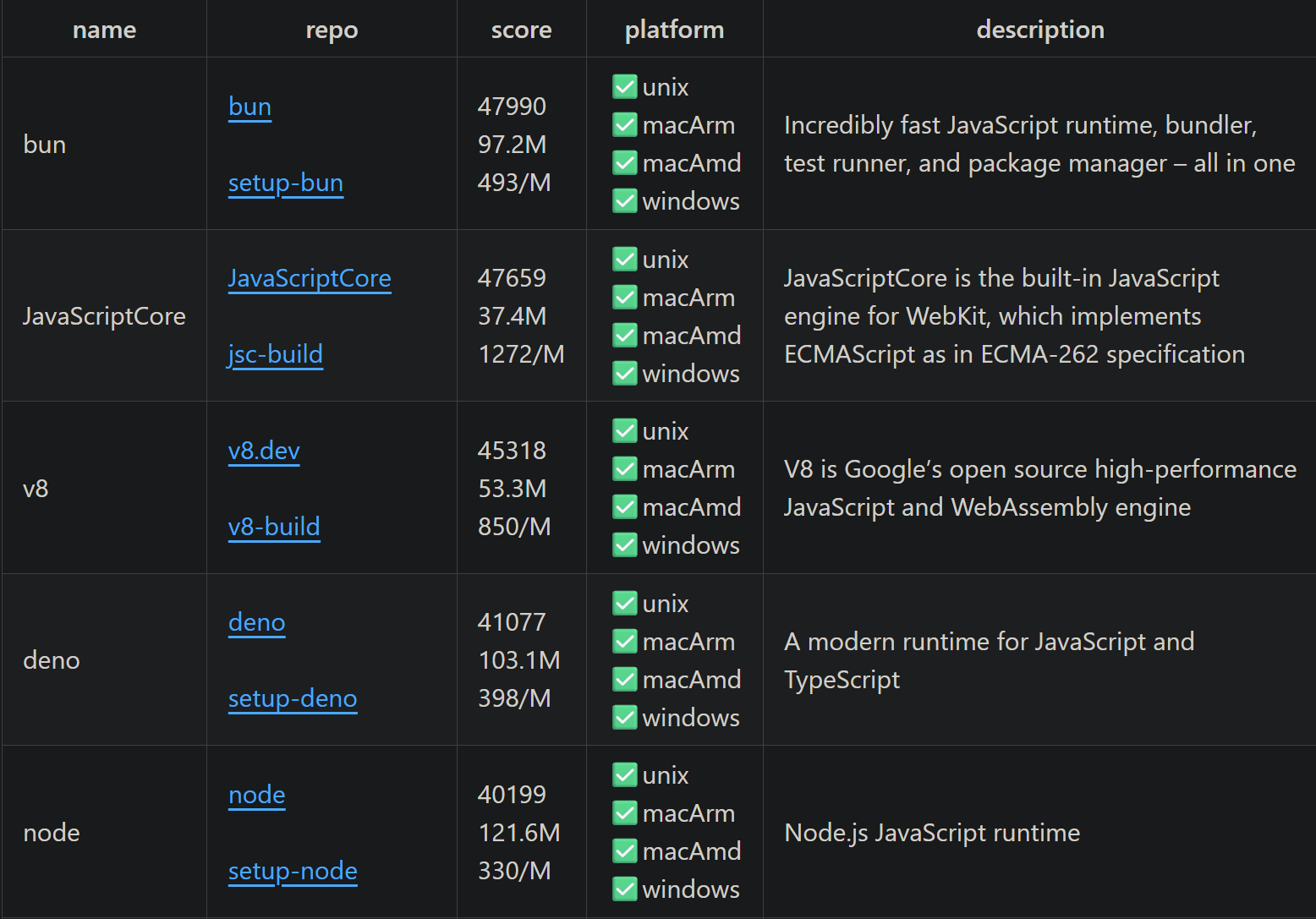This screenshot has width=1316, height=919.
Task: Open the v8-build link
Action: pos(274,527)
